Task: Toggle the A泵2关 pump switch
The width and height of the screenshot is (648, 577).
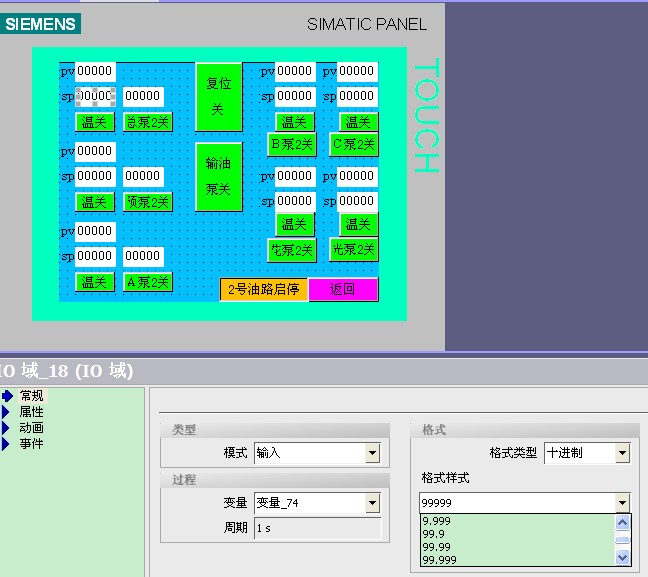Action: 147,282
